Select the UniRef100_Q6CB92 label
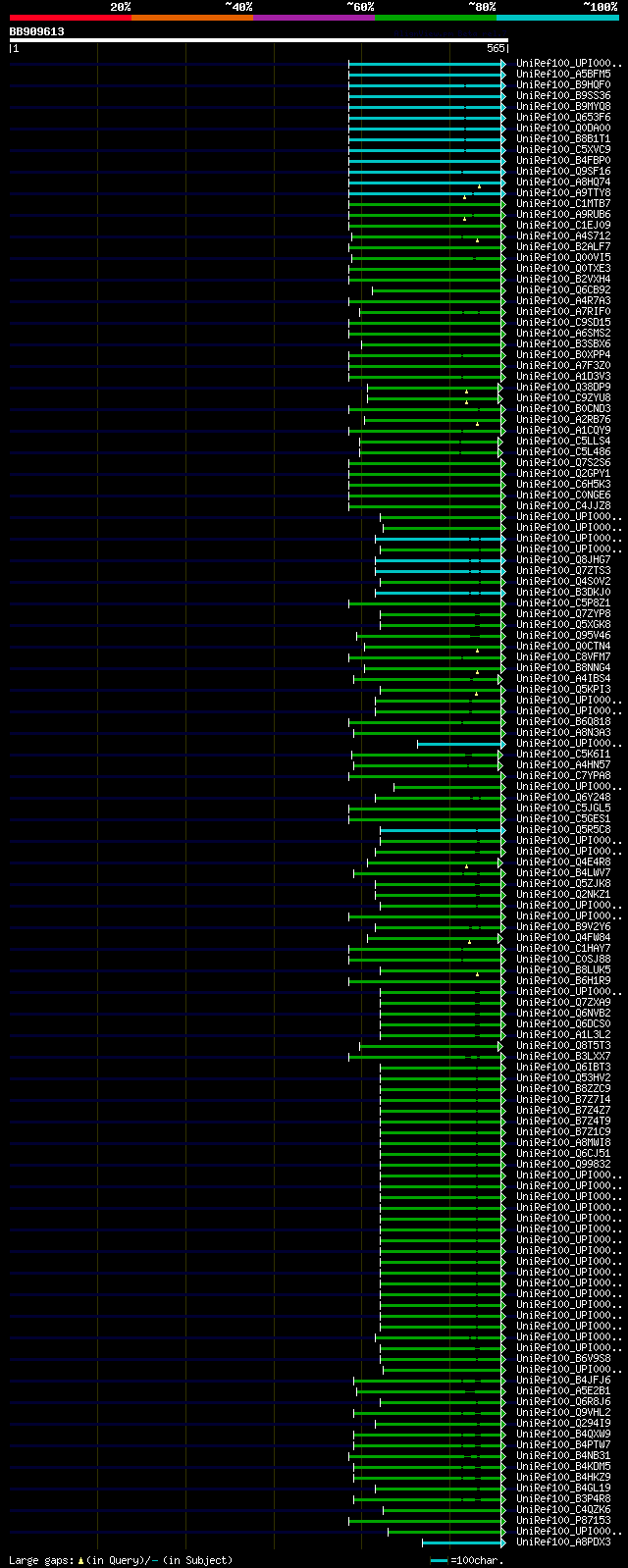The height and width of the screenshot is (1568, 628). [x=563, y=290]
